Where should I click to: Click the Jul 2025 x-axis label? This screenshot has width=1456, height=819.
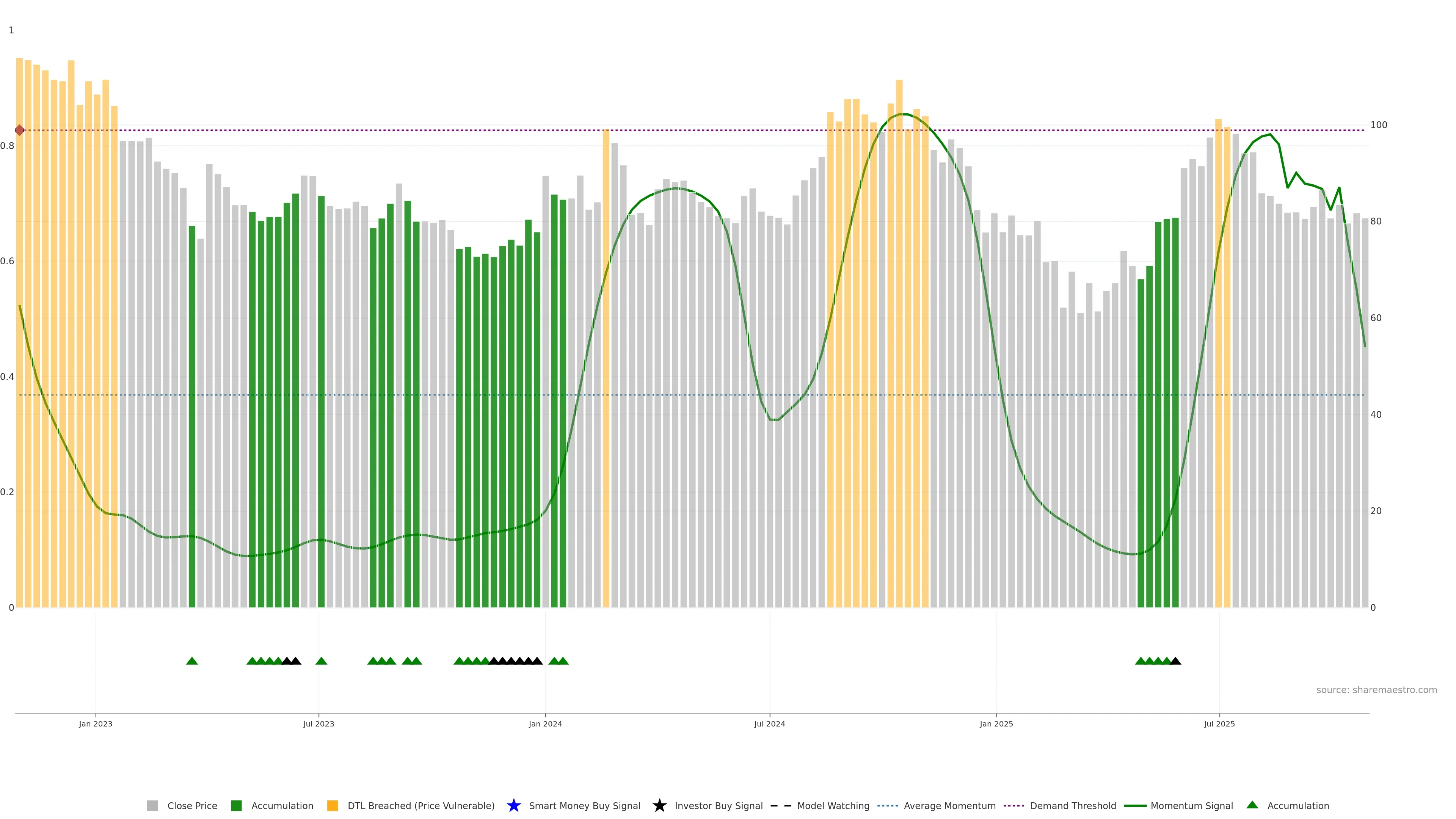coord(1219,723)
